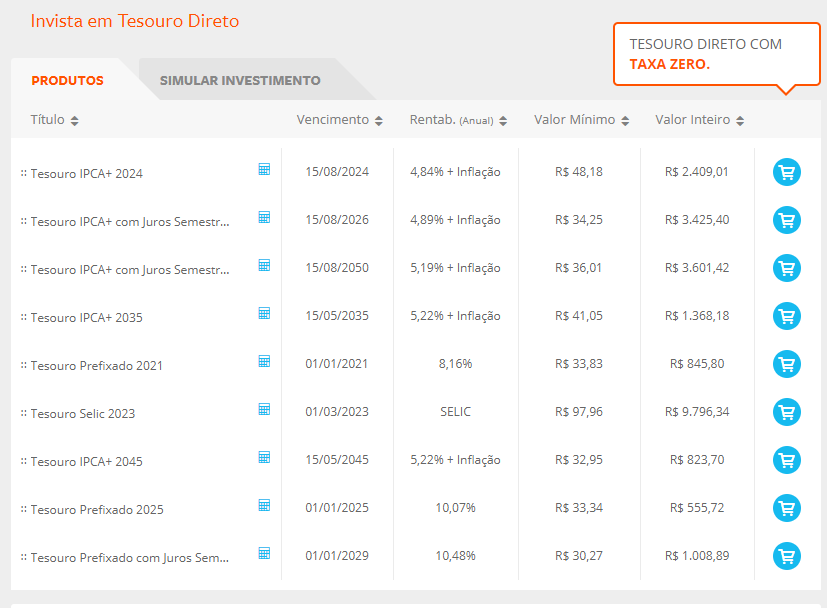Click the Taxa Zero tooltip banner
The image size is (827, 608).
tap(715, 55)
